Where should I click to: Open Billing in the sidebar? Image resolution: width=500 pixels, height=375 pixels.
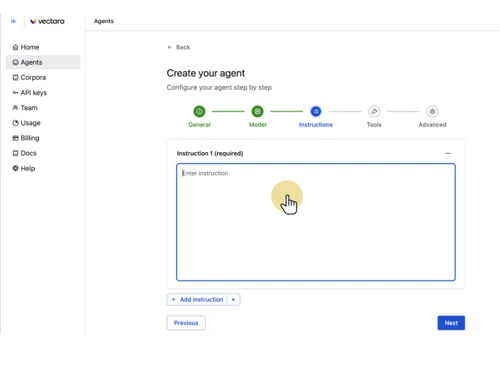43,138
